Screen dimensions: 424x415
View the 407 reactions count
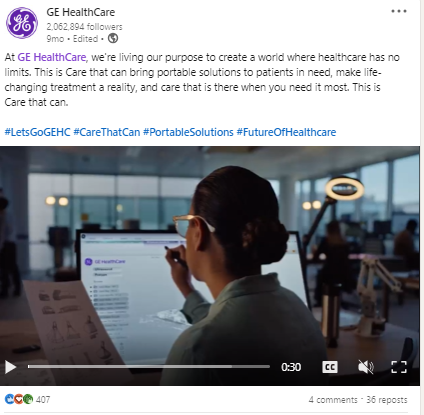(x=43, y=399)
